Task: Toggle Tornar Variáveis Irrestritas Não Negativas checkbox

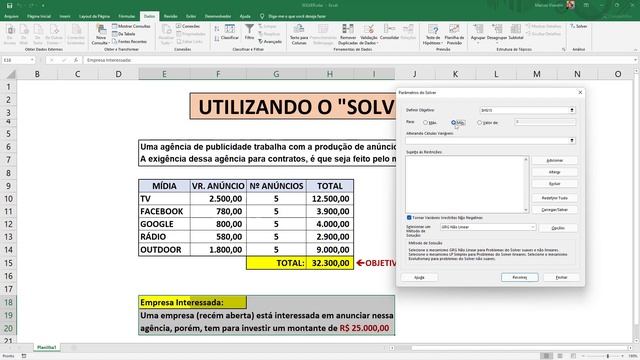Action: tap(409, 218)
